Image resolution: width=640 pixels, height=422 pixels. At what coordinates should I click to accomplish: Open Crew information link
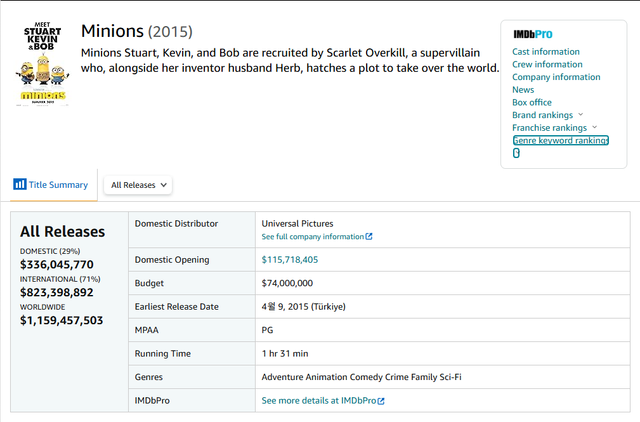click(x=546, y=64)
